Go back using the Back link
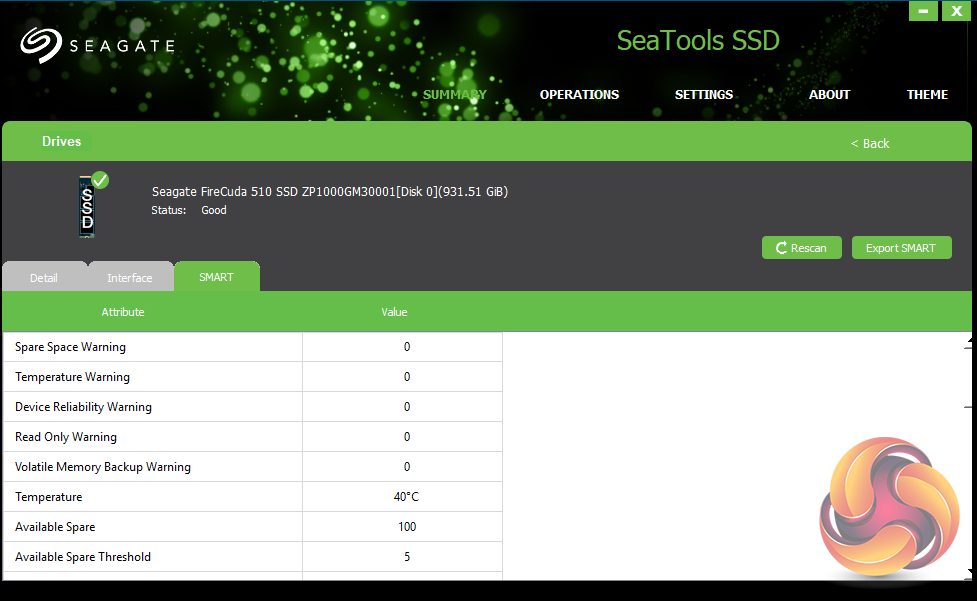Viewport: 977px width, 601px height. coord(870,143)
